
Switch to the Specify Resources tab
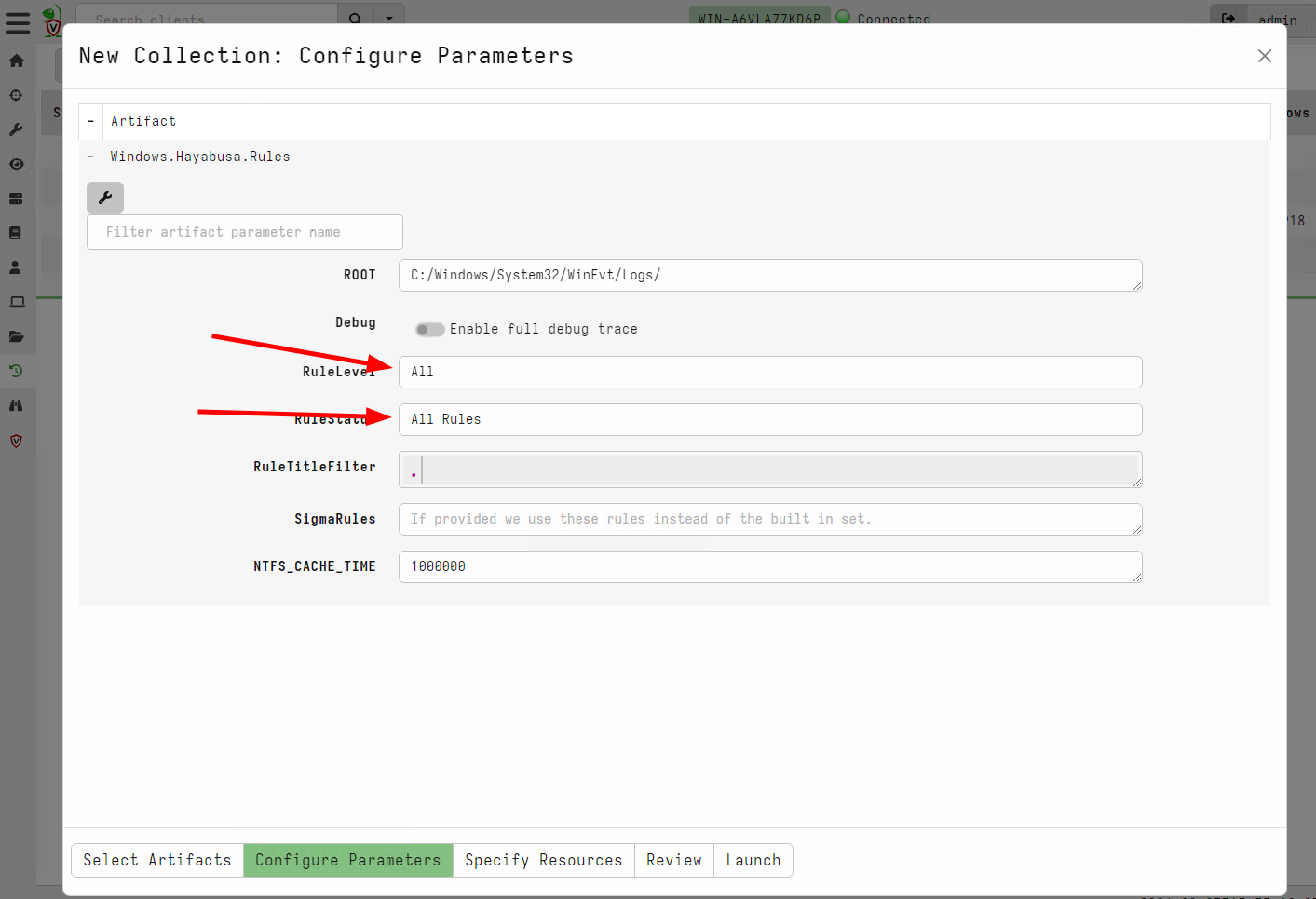(543, 860)
